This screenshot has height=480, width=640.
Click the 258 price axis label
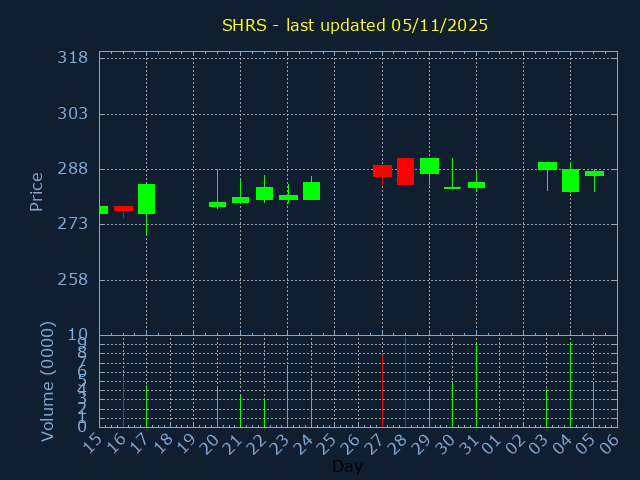(72, 279)
